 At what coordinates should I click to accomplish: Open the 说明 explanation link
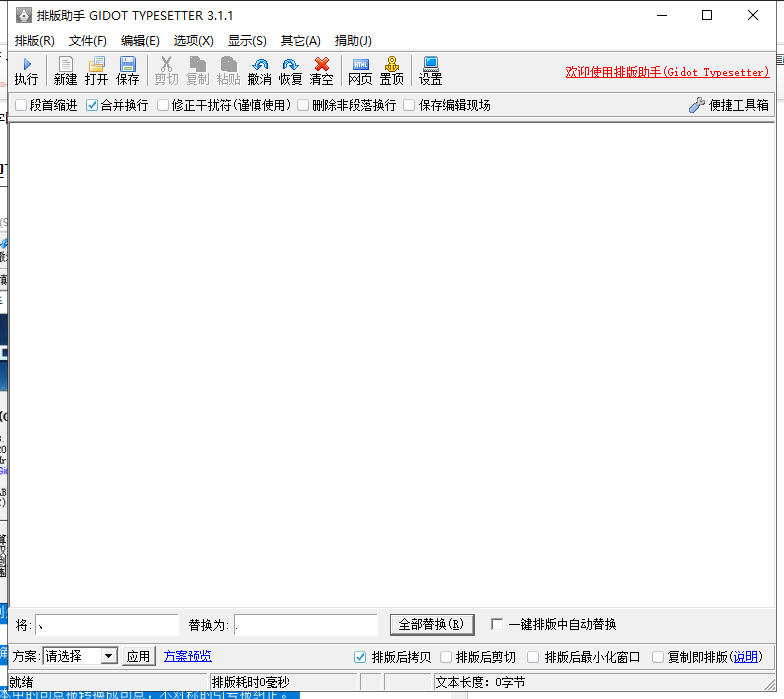tap(746, 657)
